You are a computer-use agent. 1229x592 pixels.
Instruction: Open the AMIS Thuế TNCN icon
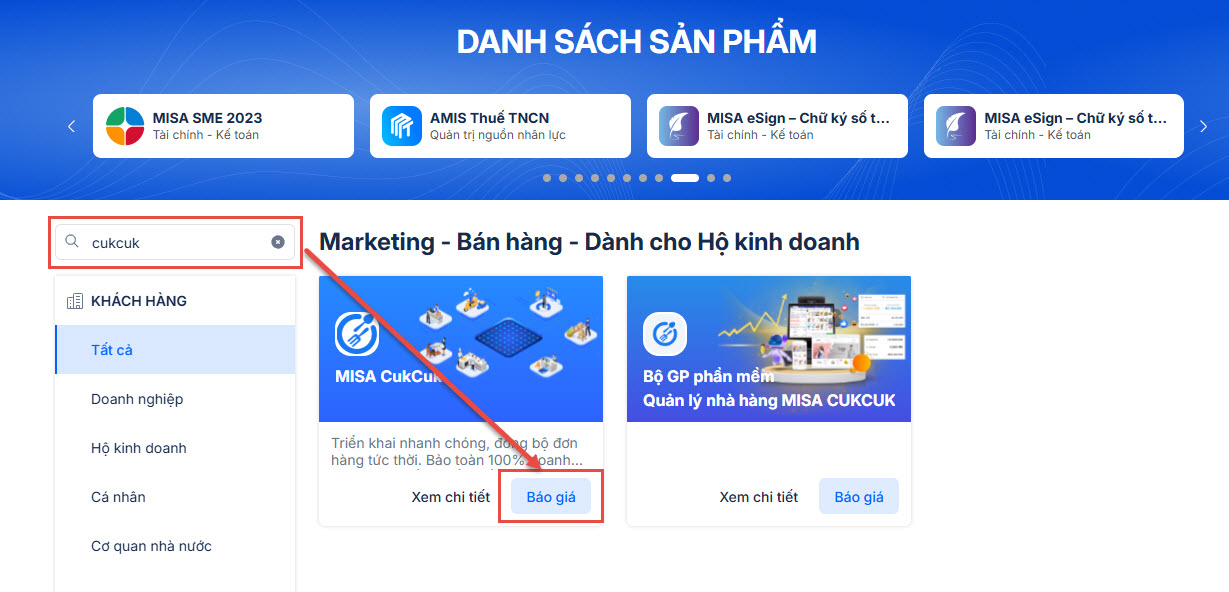click(402, 126)
